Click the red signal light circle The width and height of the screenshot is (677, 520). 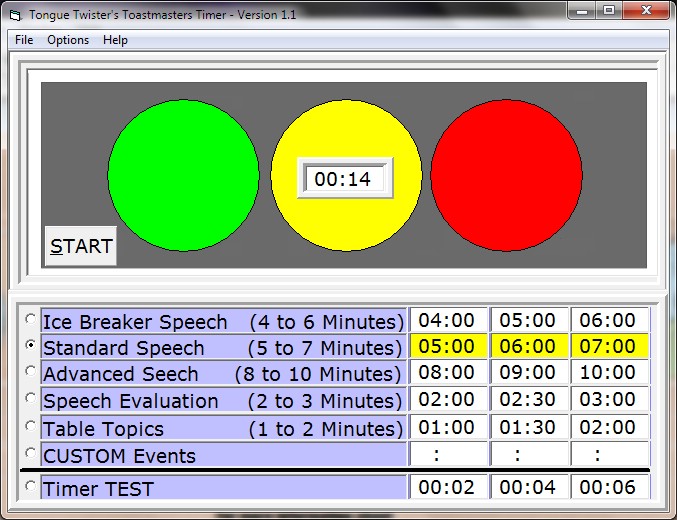pyautogui.click(x=506, y=175)
